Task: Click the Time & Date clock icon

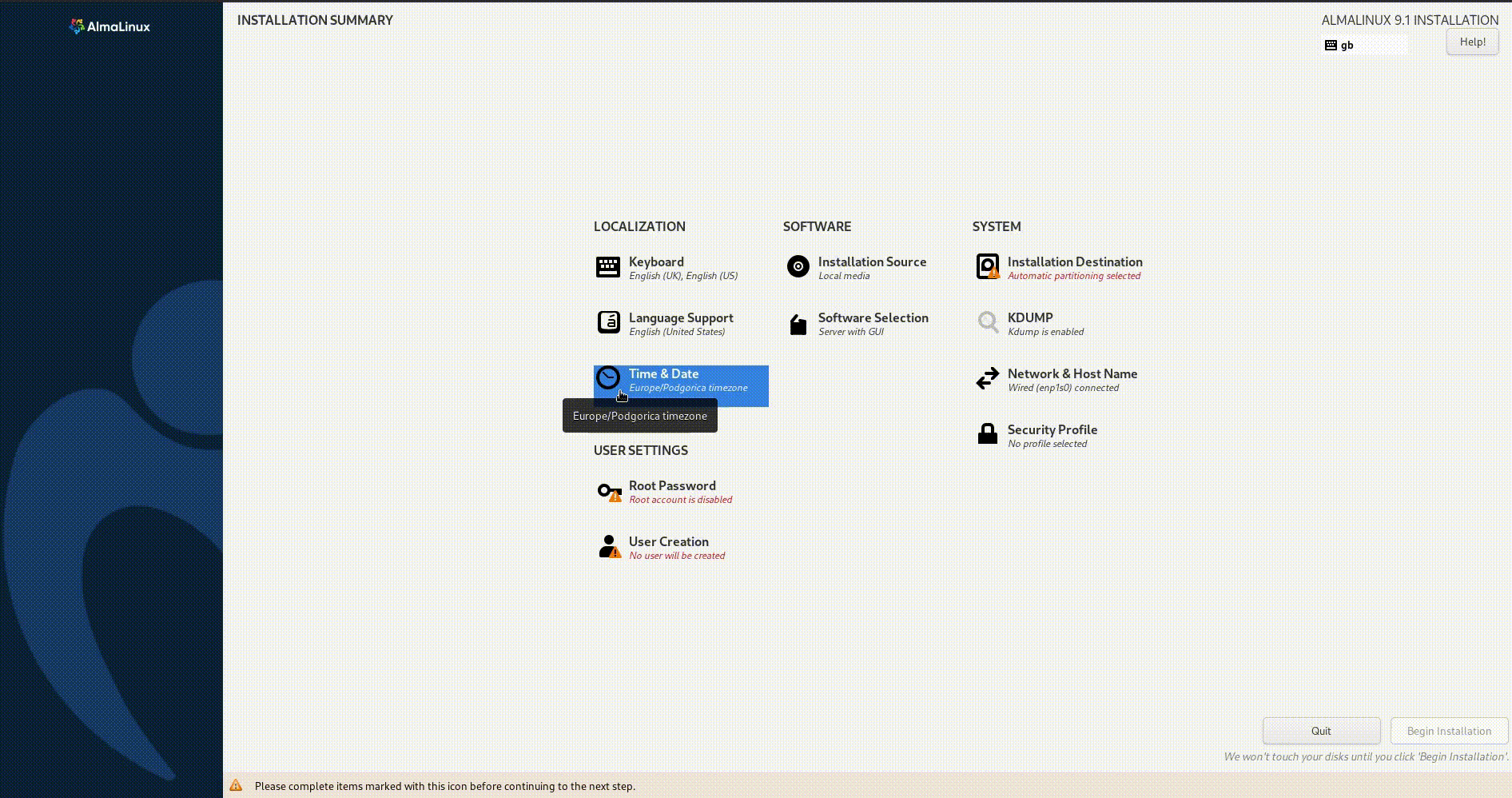Action: point(607,377)
